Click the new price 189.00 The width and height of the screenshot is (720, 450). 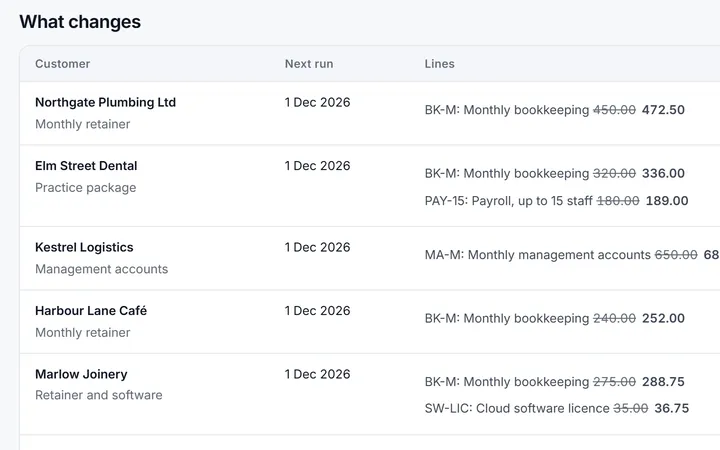click(x=667, y=201)
